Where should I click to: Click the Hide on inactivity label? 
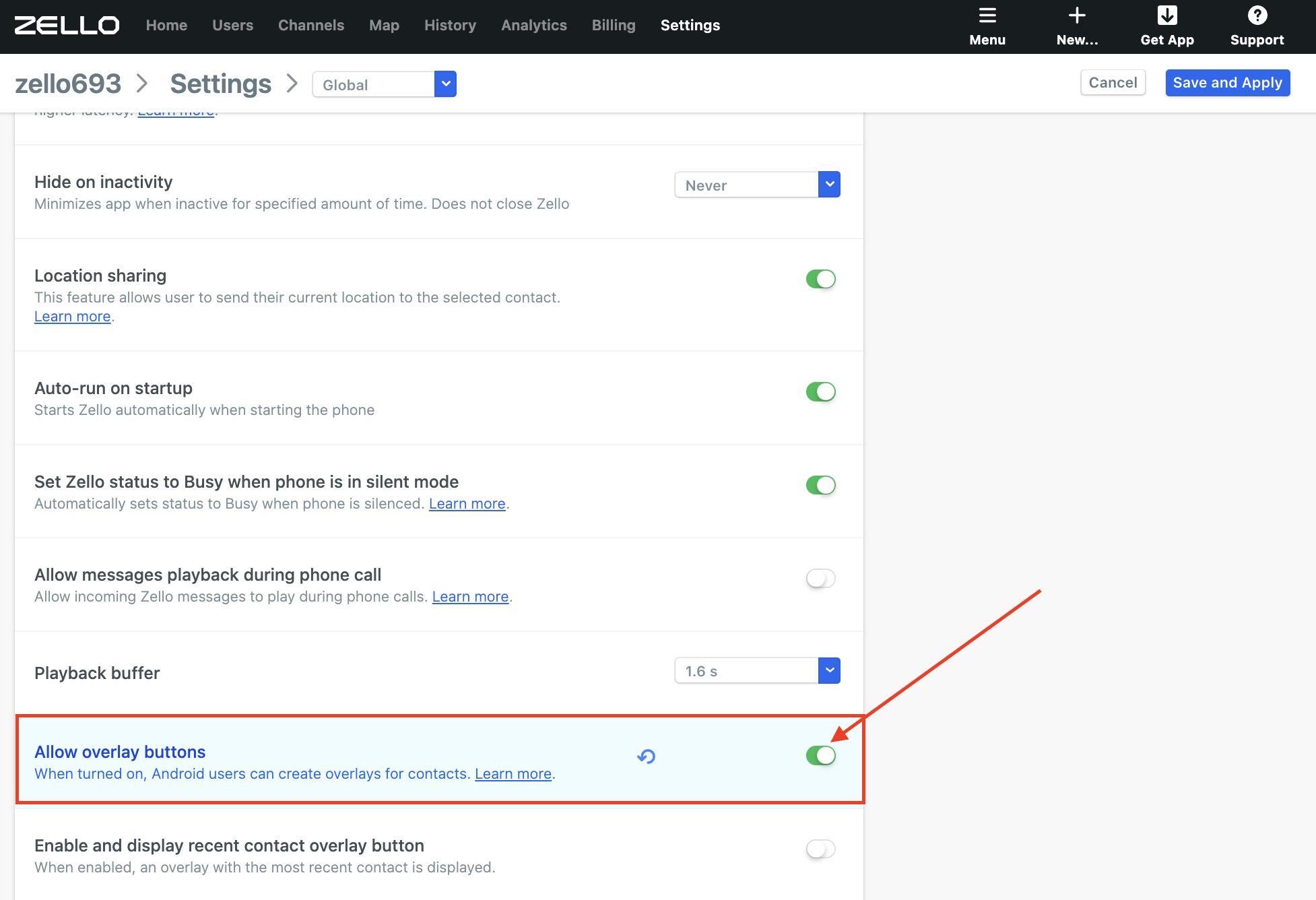103,182
